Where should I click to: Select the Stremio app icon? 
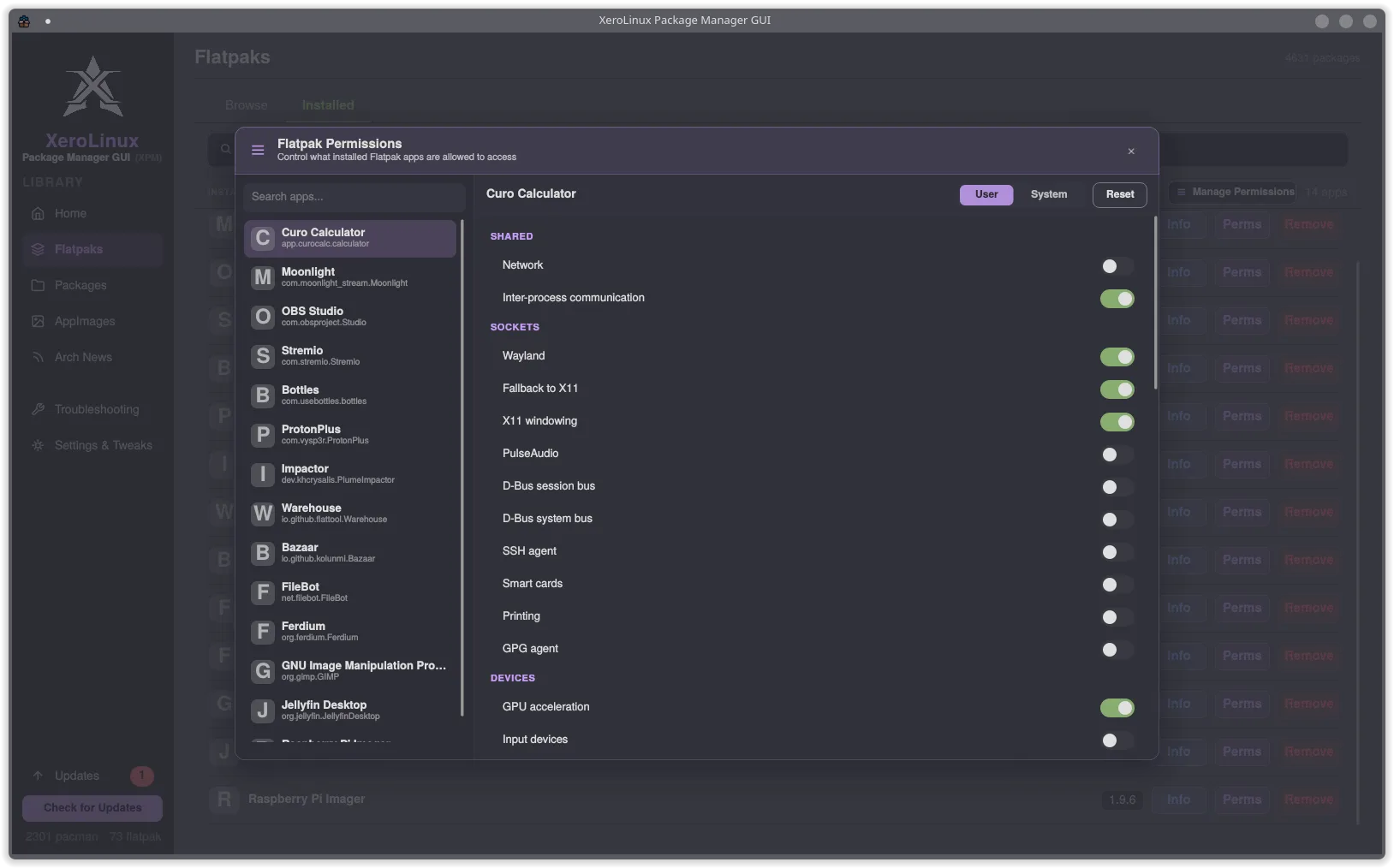(263, 356)
